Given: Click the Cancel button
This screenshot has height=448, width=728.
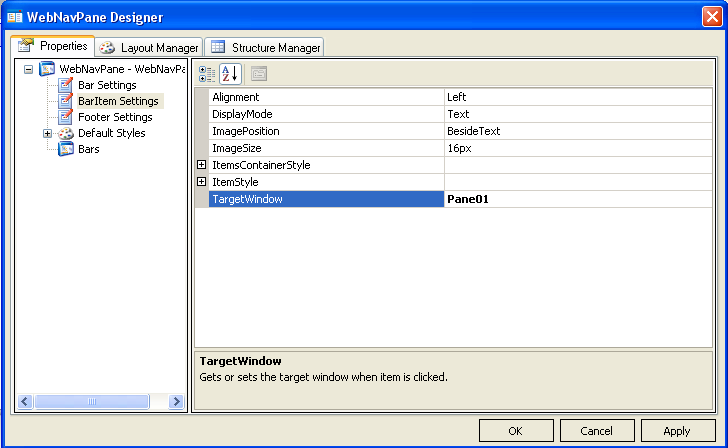Looking at the screenshot, I should pyautogui.click(x=597, y=431).
